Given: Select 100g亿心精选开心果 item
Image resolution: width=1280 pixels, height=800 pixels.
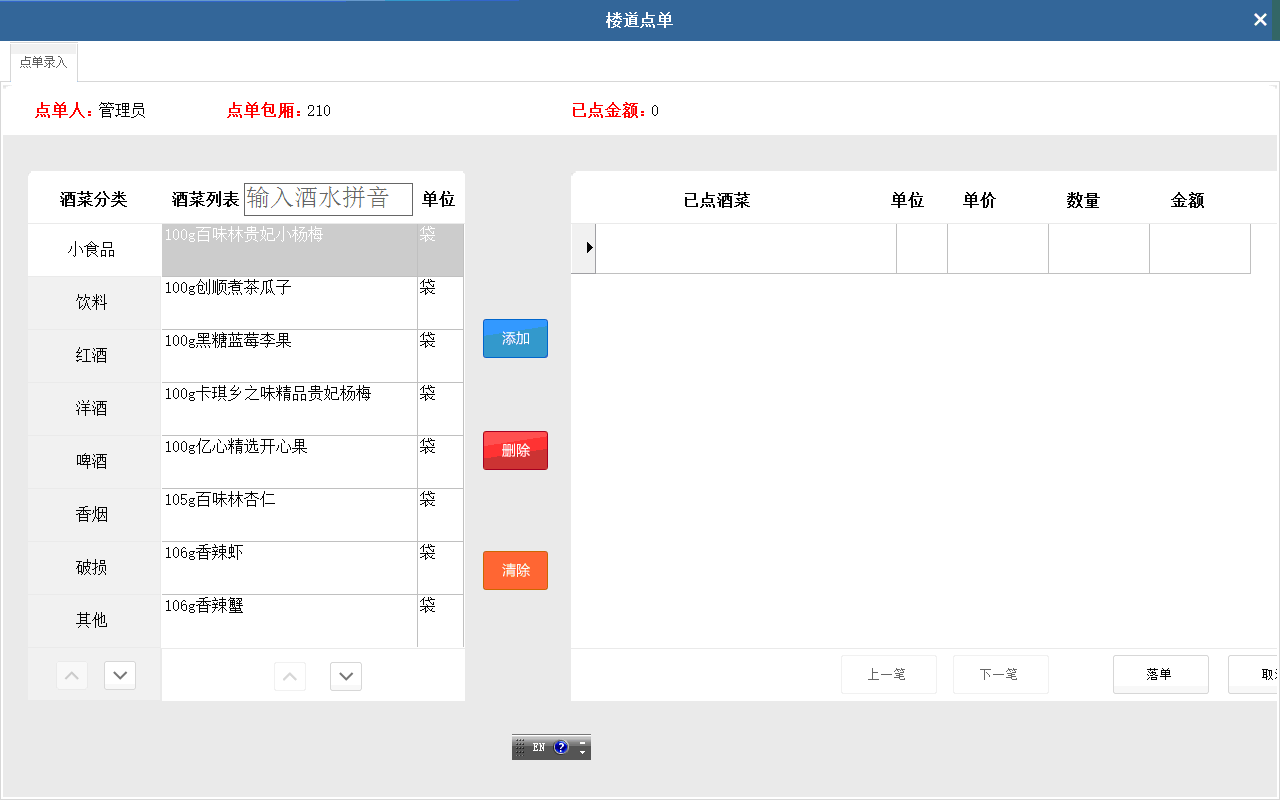Looking at the screenshot, I should tap(289, 462).
